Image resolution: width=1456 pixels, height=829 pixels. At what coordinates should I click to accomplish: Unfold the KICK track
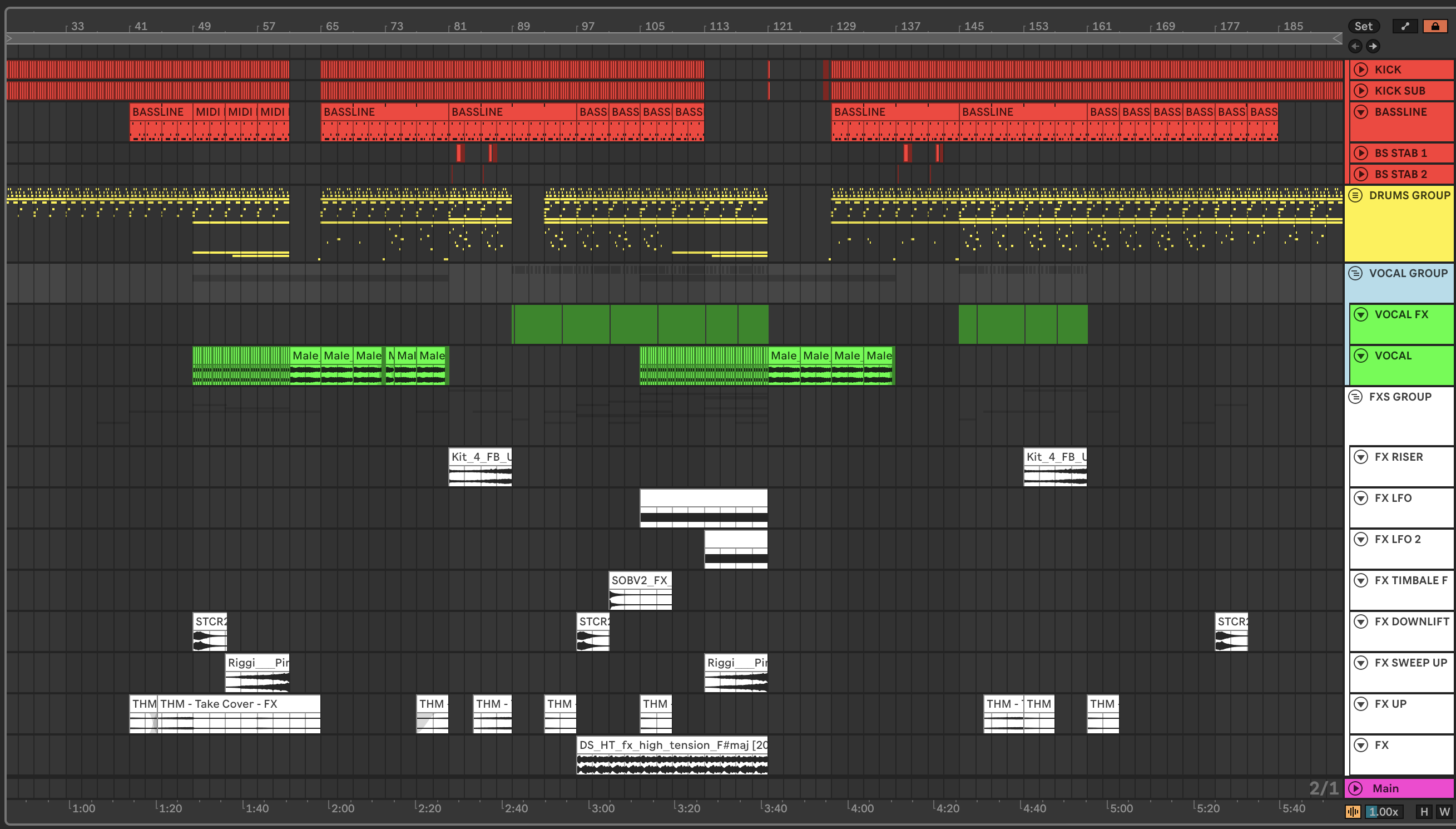coord(1361,70)
